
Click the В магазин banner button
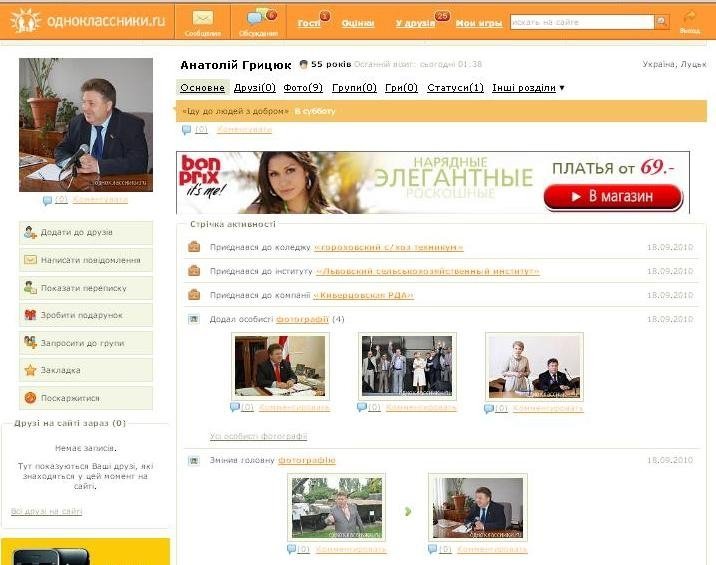[x=612, y=196]
